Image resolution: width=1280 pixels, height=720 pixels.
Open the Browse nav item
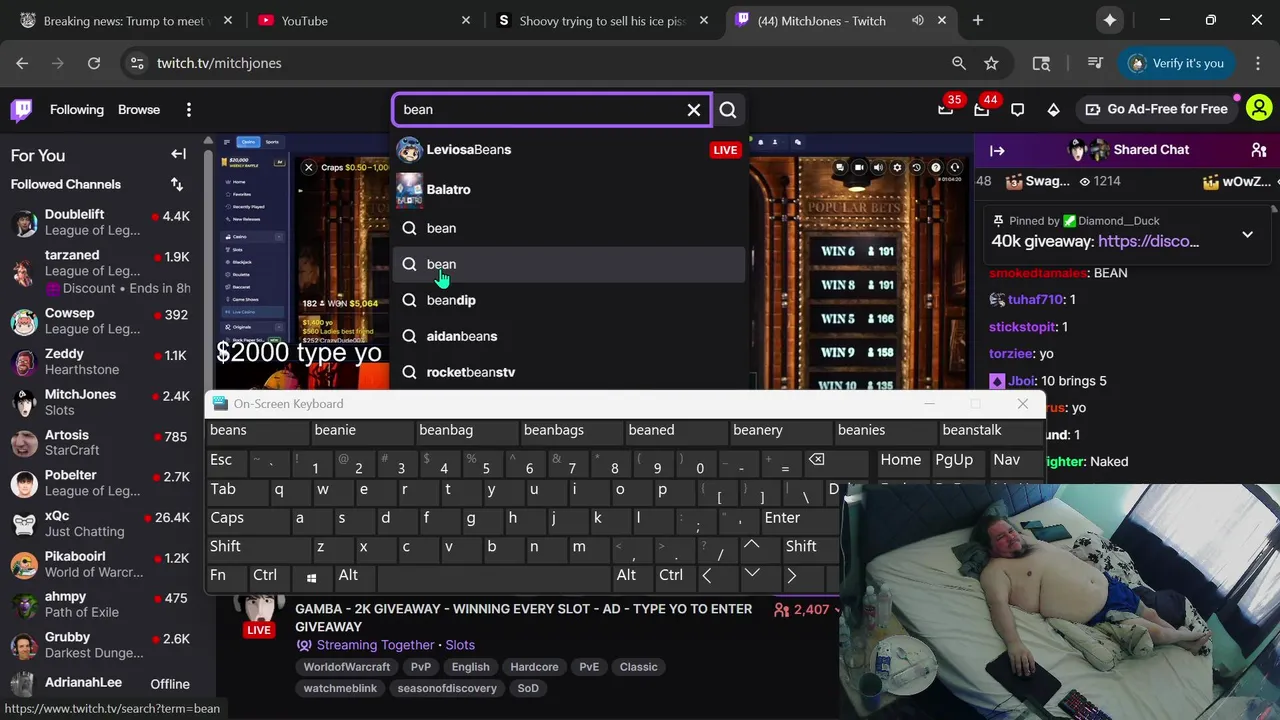139,110
